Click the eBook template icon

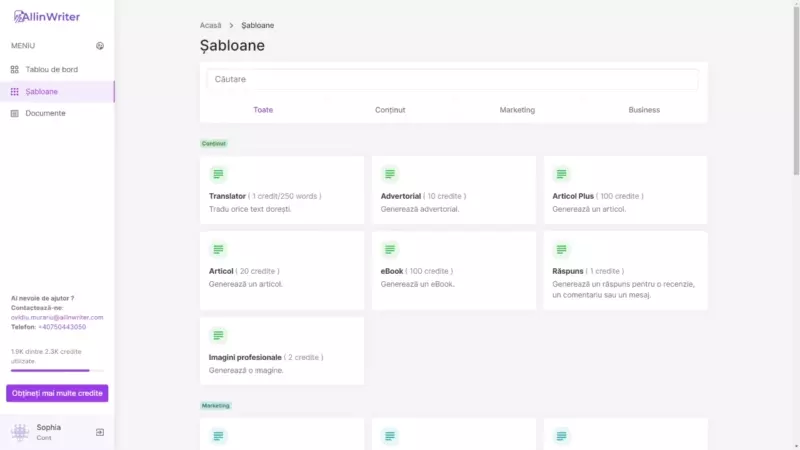tap(390, 249)
